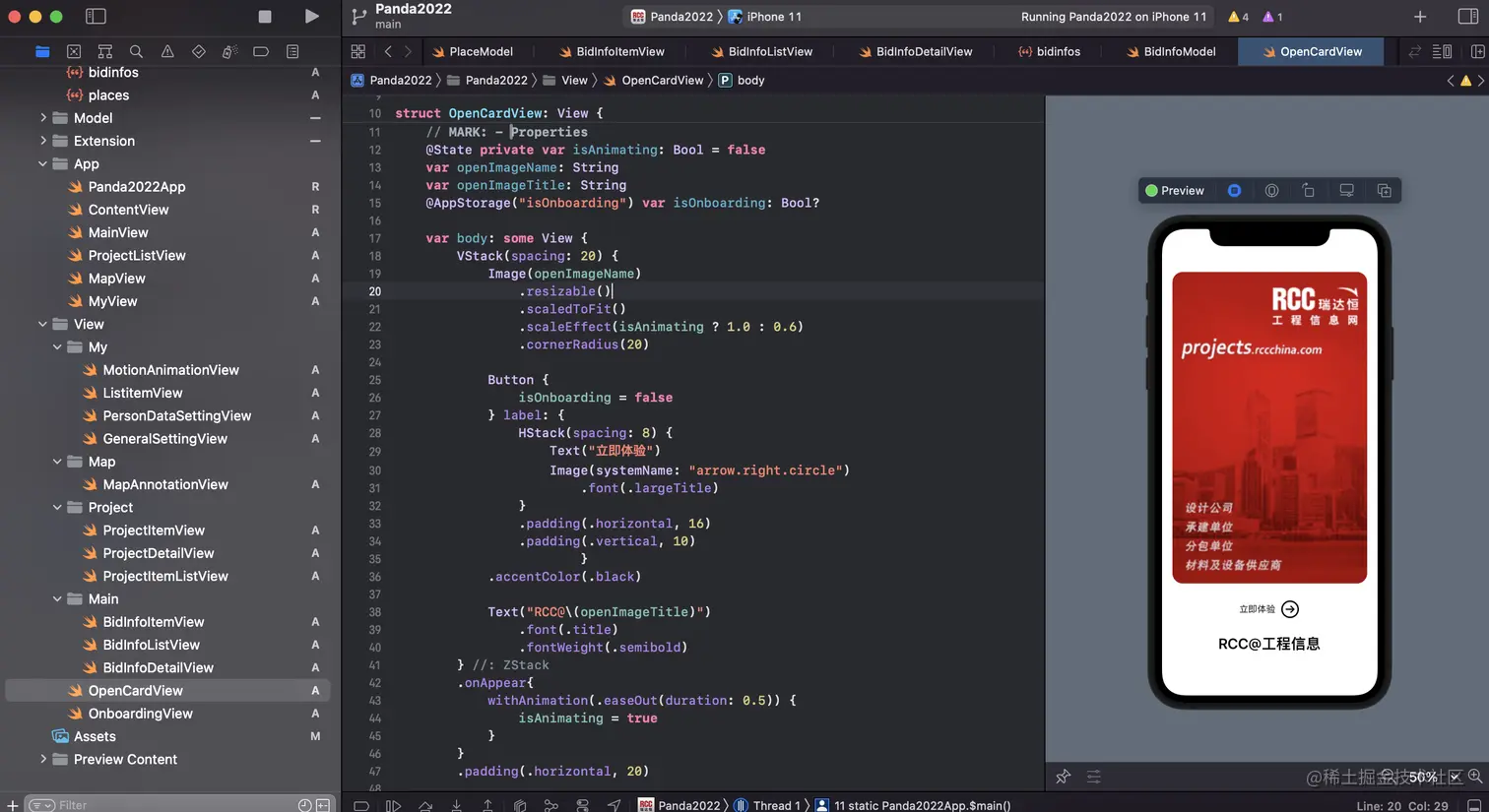Toggle the left navigator sidebar
The width and height of the screenshot is (1489, 812).
click(96, 17)
